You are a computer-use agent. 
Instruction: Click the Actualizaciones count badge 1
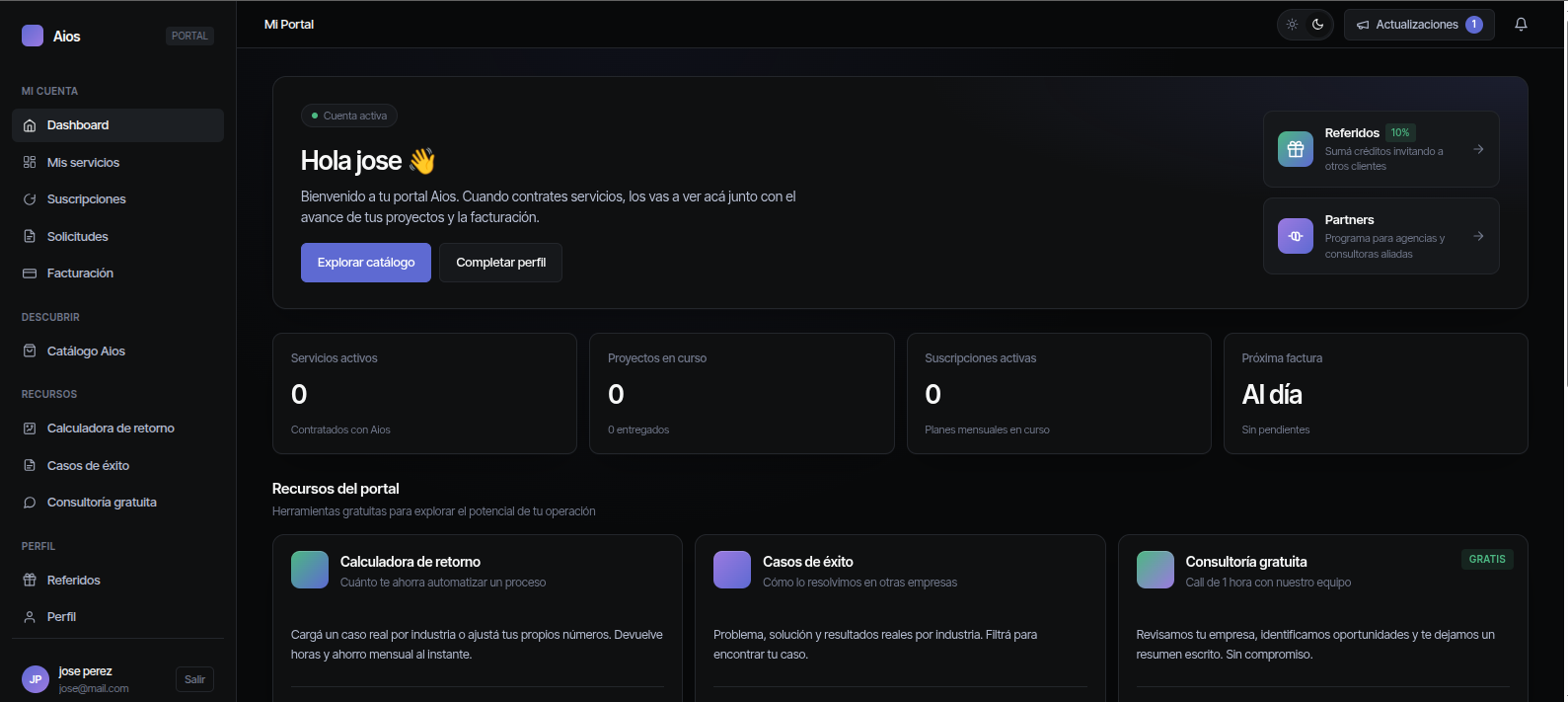(x=1474, y=25)
